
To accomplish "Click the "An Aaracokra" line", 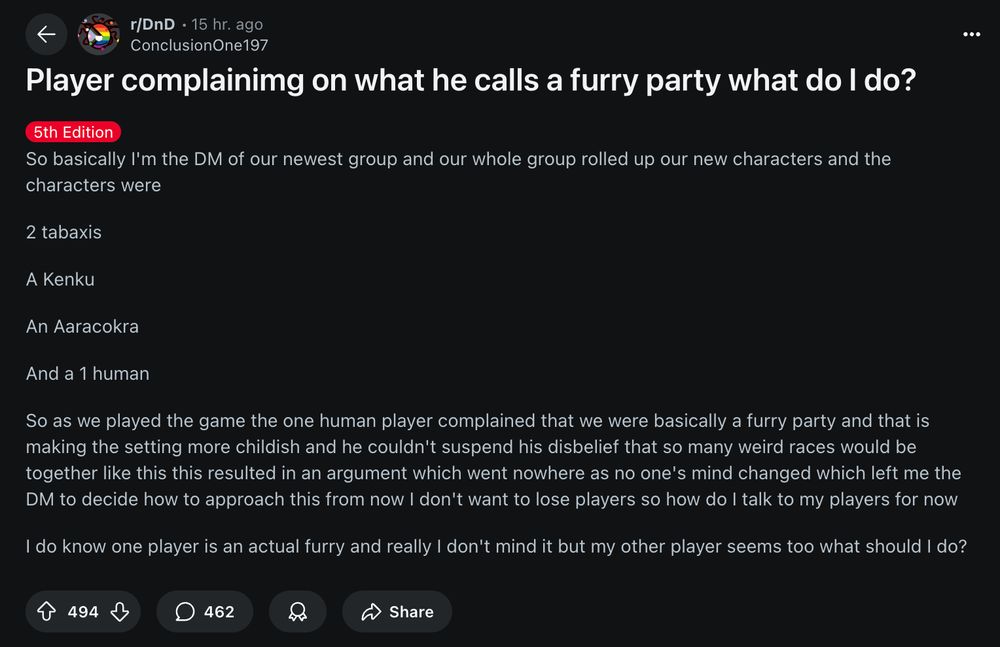I will [82, 326].
